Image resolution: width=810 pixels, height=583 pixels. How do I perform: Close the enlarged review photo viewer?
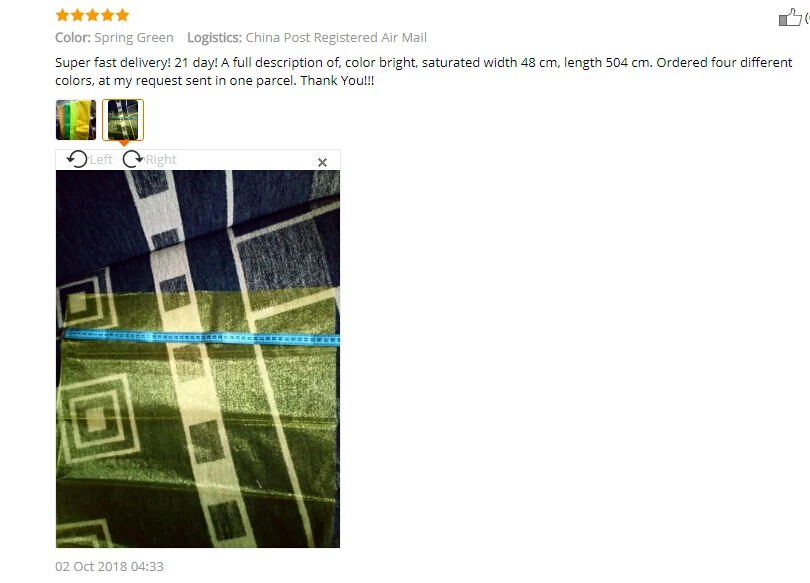[x=322, y=163]
